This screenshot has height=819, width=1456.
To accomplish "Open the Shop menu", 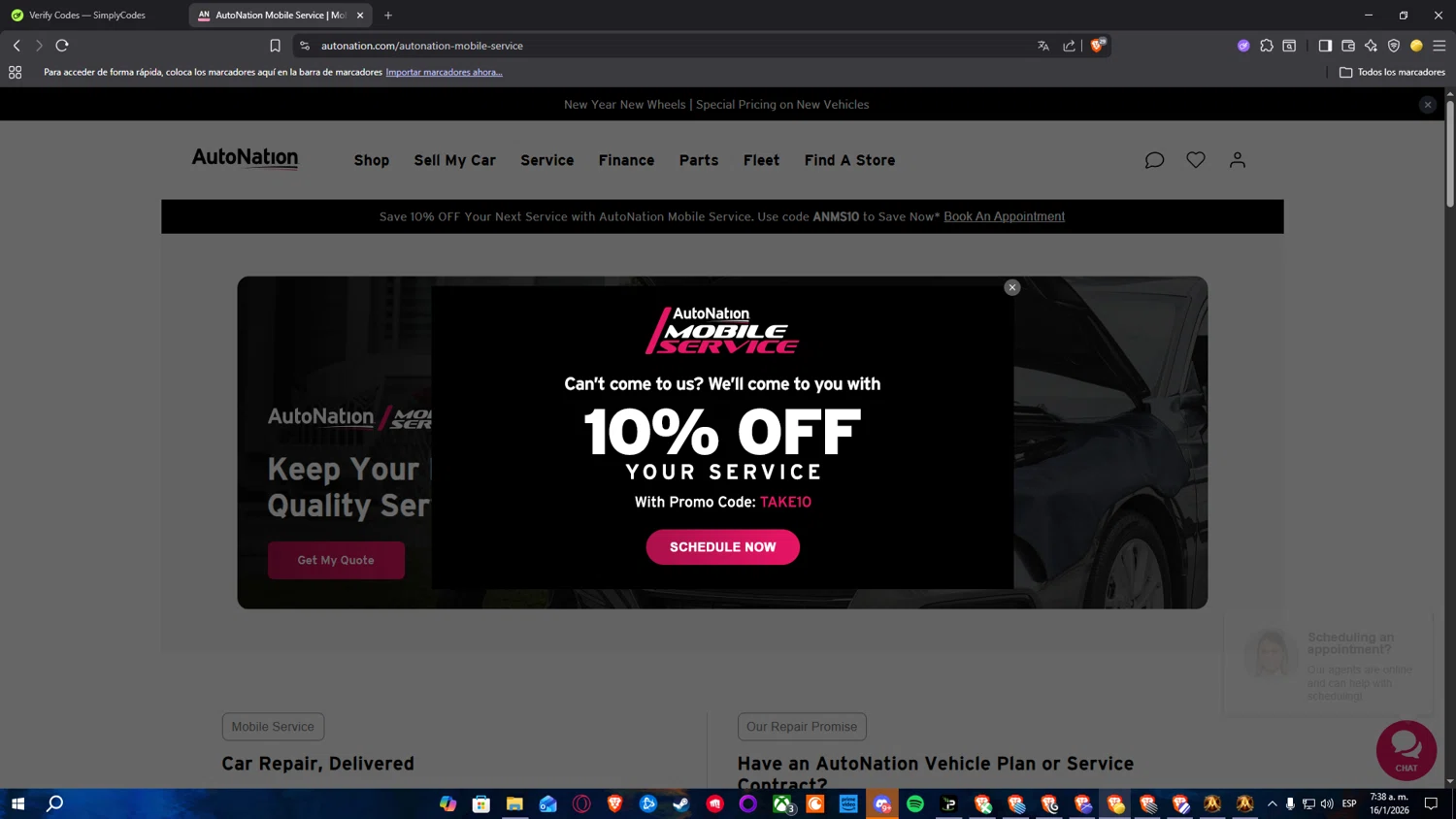I will 372,160.
